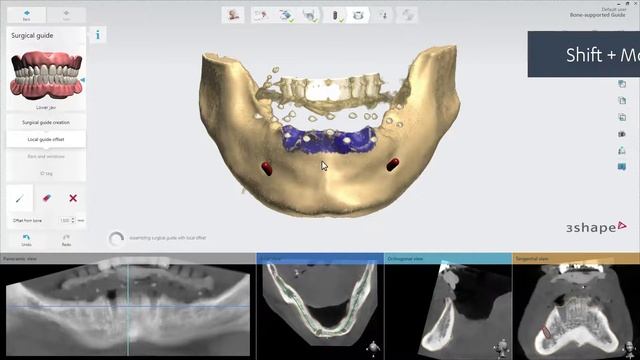Select the paint brush offset tool
Viewport: 640px width, 360px height.
coord(20,198)
